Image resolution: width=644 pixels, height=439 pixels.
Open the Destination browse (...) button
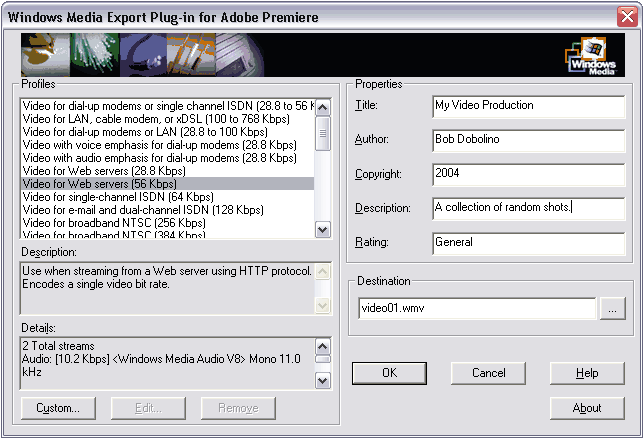tap(612, 308)
